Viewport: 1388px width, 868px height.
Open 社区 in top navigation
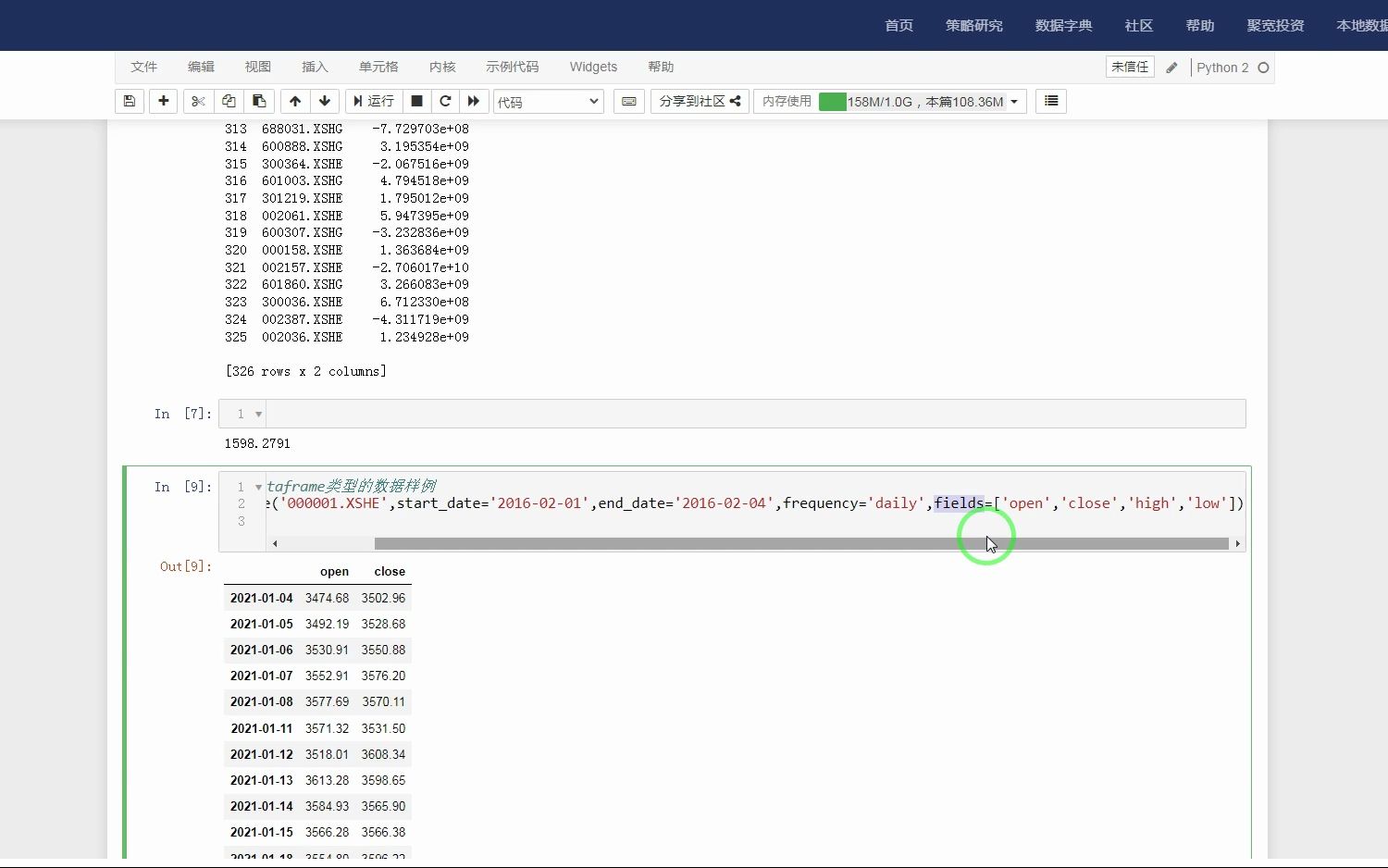[1138, 26]
